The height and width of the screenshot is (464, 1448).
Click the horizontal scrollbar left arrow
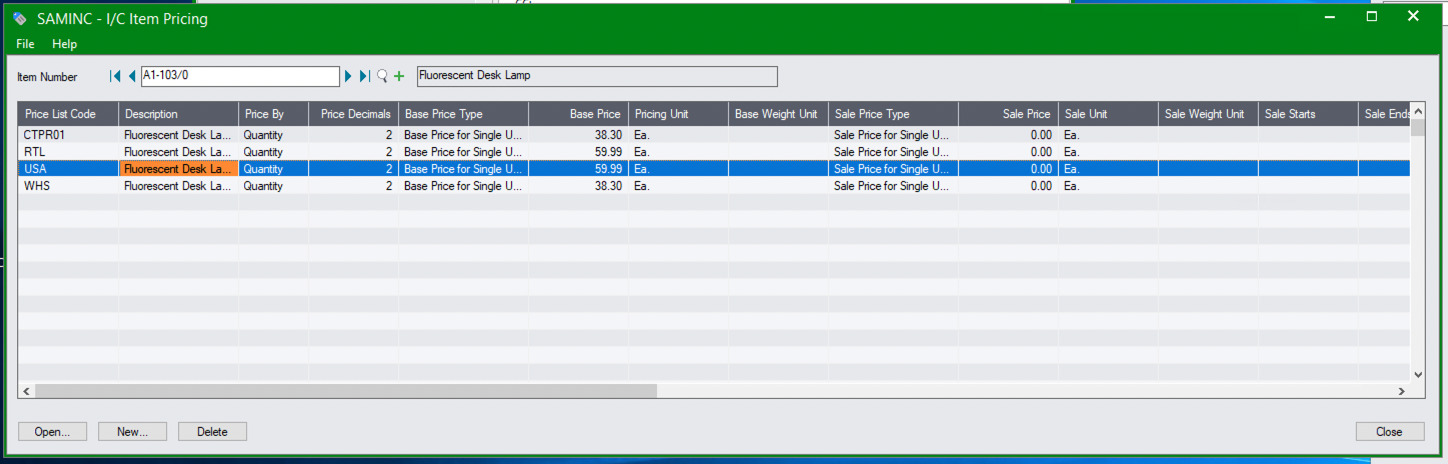[27, 390]
